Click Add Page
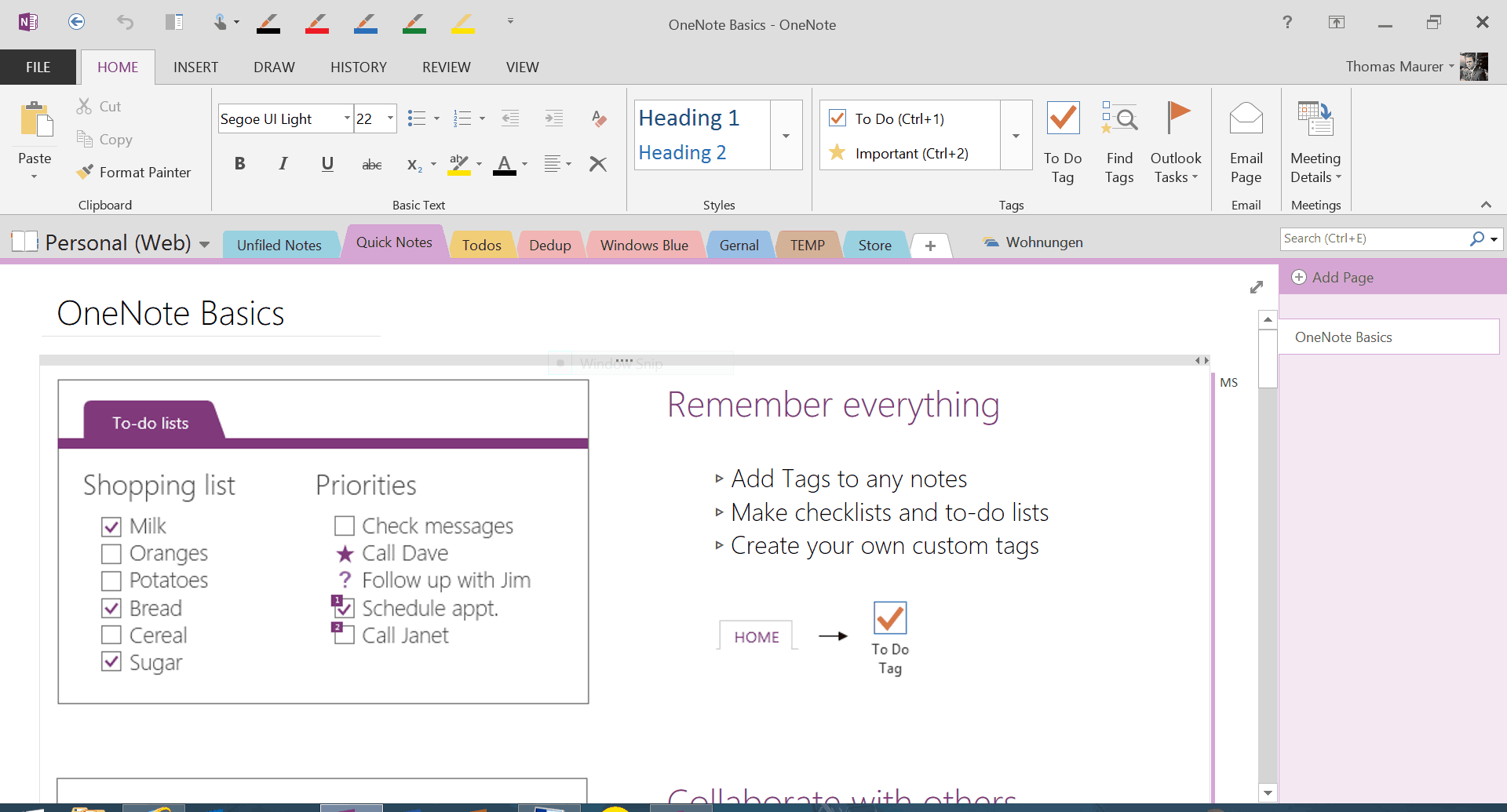 coord(1333,277)
